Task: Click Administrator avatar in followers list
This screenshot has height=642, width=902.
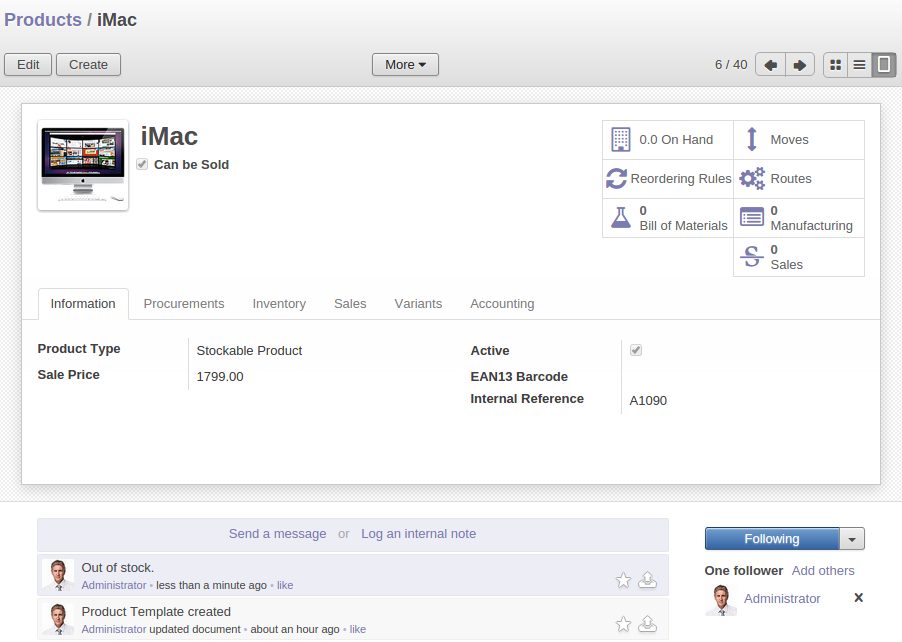Action: [721, 600]
